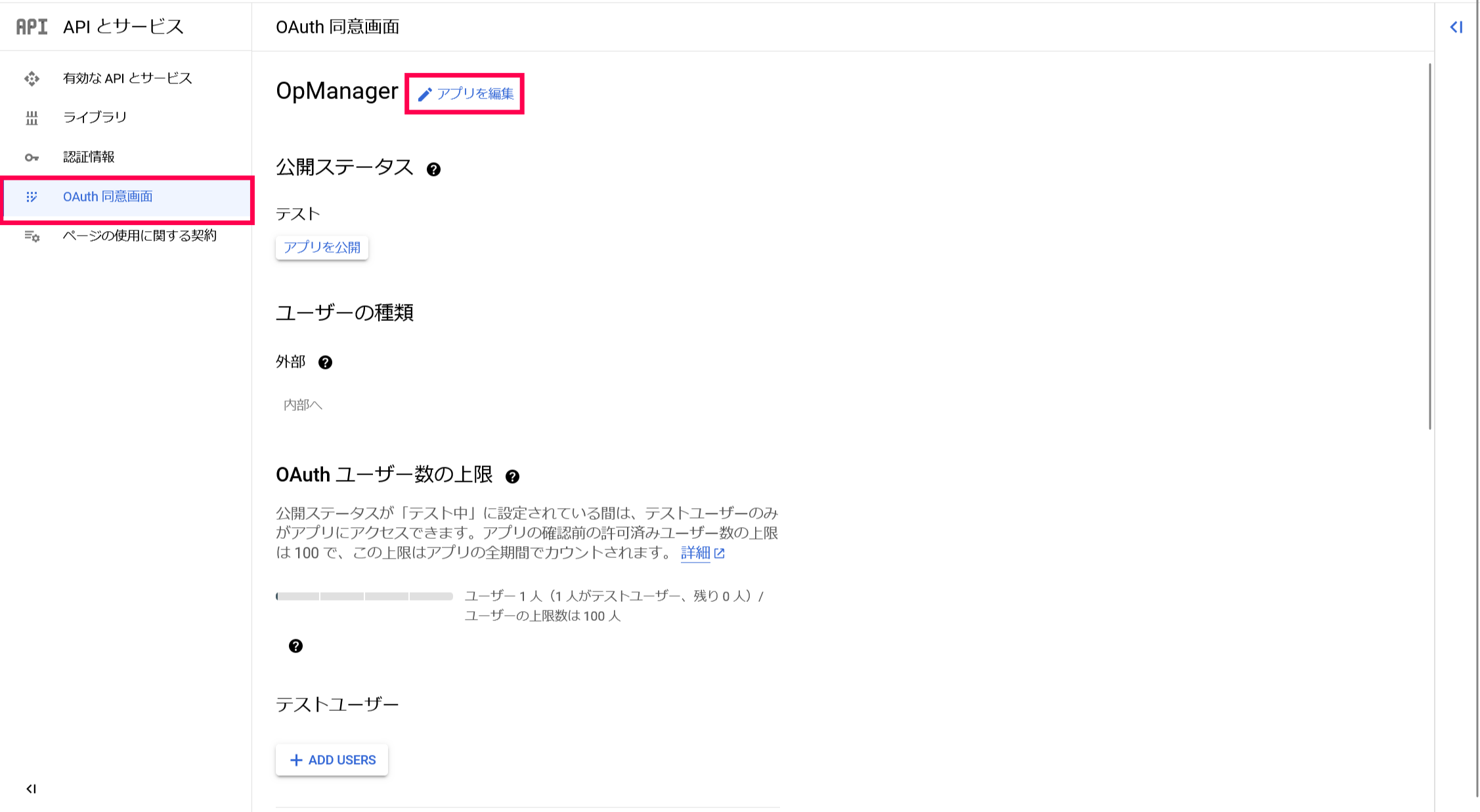1480x812 pixels.
Task: Open the OAuth 同意画面 sidebar icon
Action: (32, 197)
